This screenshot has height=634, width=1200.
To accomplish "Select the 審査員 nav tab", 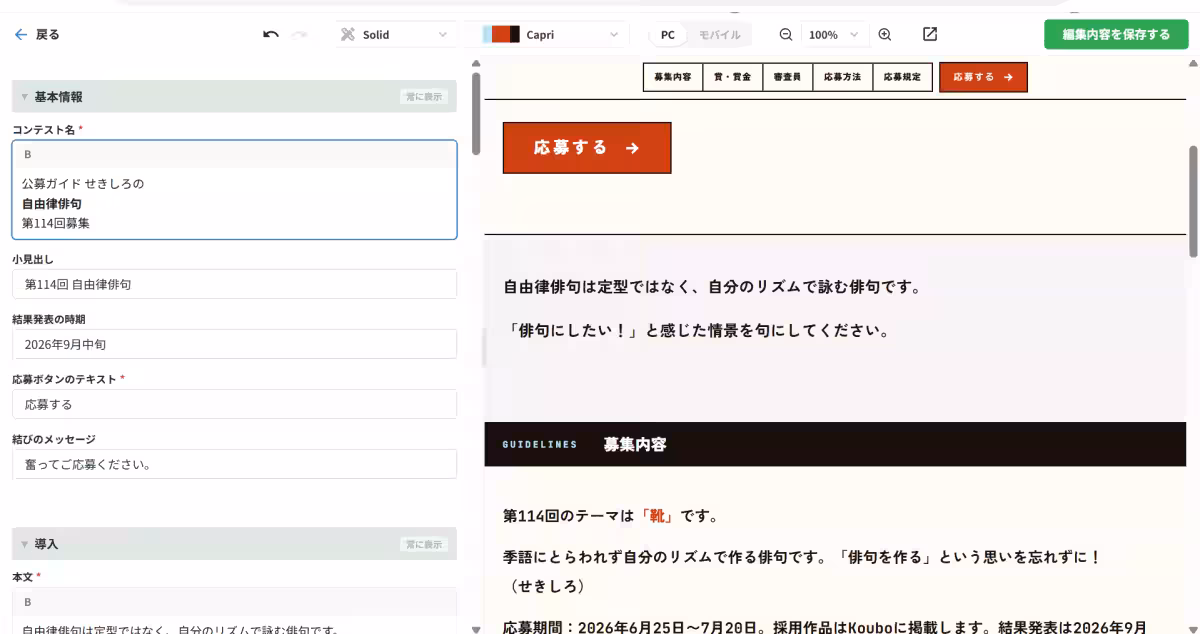I will (787, 76).
